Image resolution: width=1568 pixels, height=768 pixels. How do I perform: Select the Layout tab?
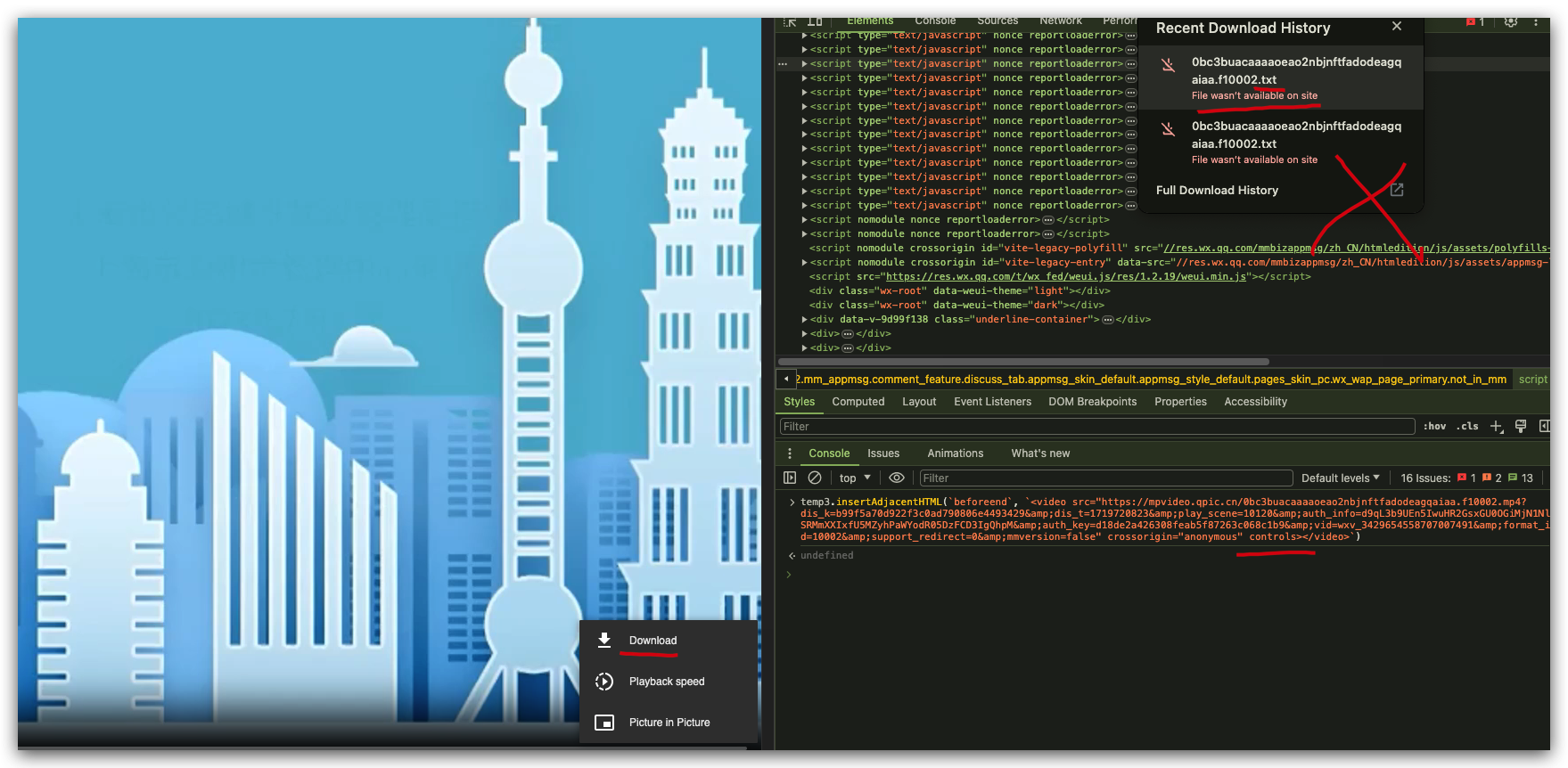click(x=919, y=402)
